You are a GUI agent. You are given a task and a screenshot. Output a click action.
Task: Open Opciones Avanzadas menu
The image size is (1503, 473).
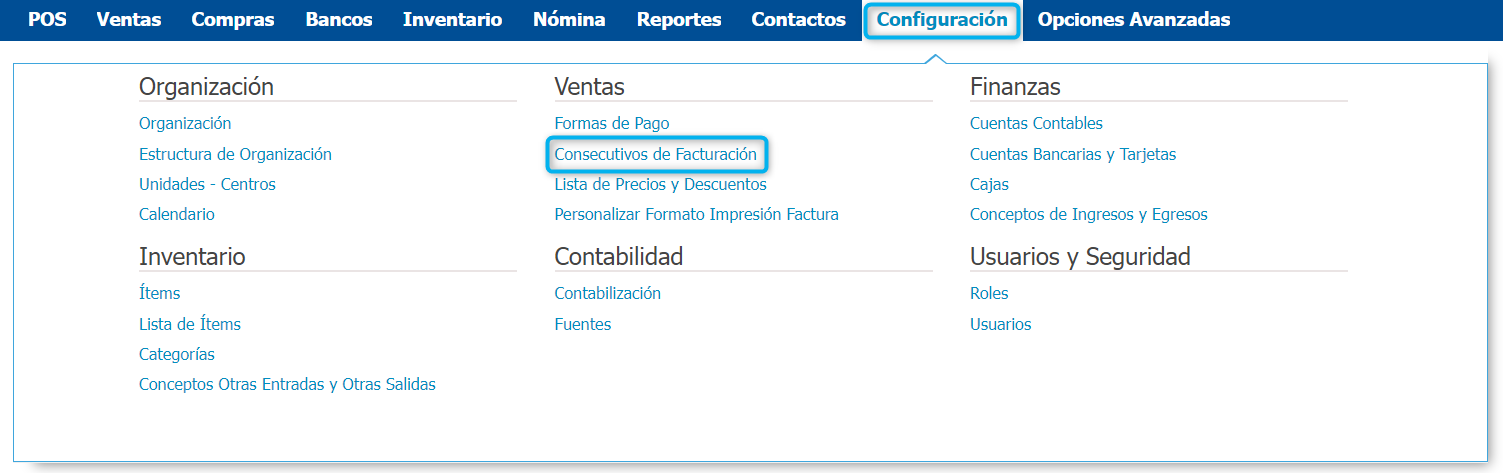(x=1134, y=20)
